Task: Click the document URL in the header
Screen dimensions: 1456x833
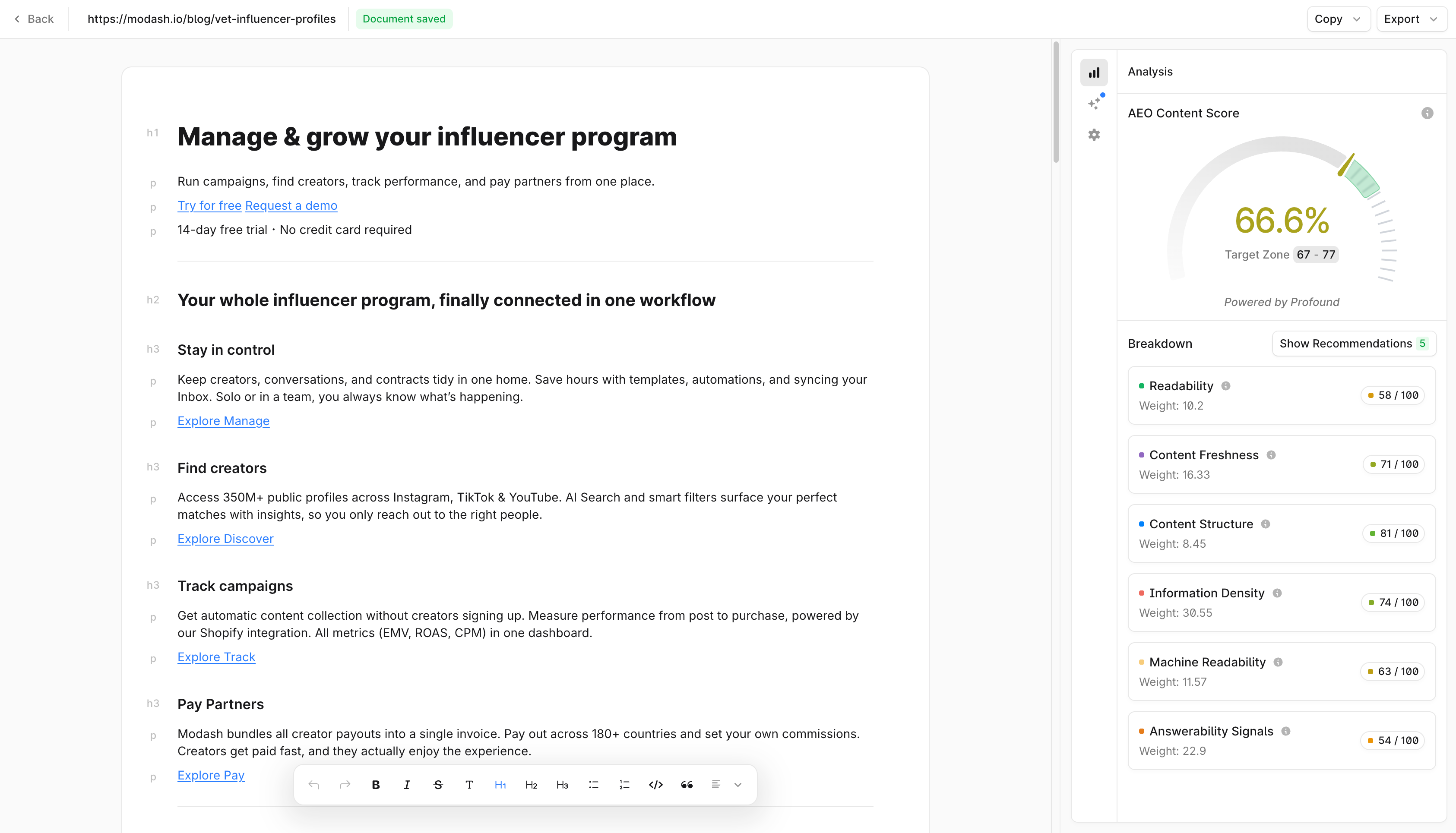Action: coord(211,19)
